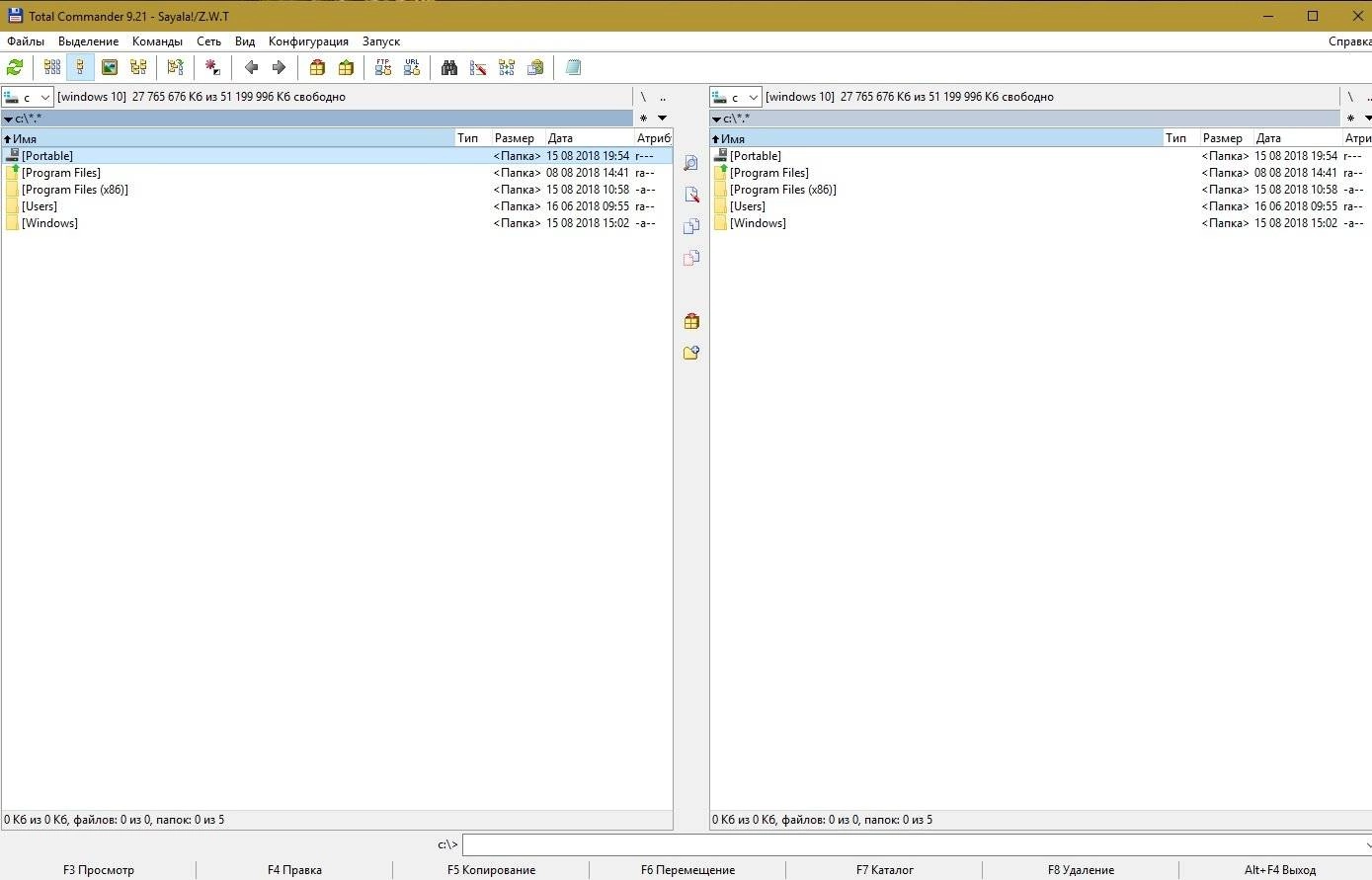Click left panel path bar triangle
The image size is (1372, 880).
pos(8,120)
